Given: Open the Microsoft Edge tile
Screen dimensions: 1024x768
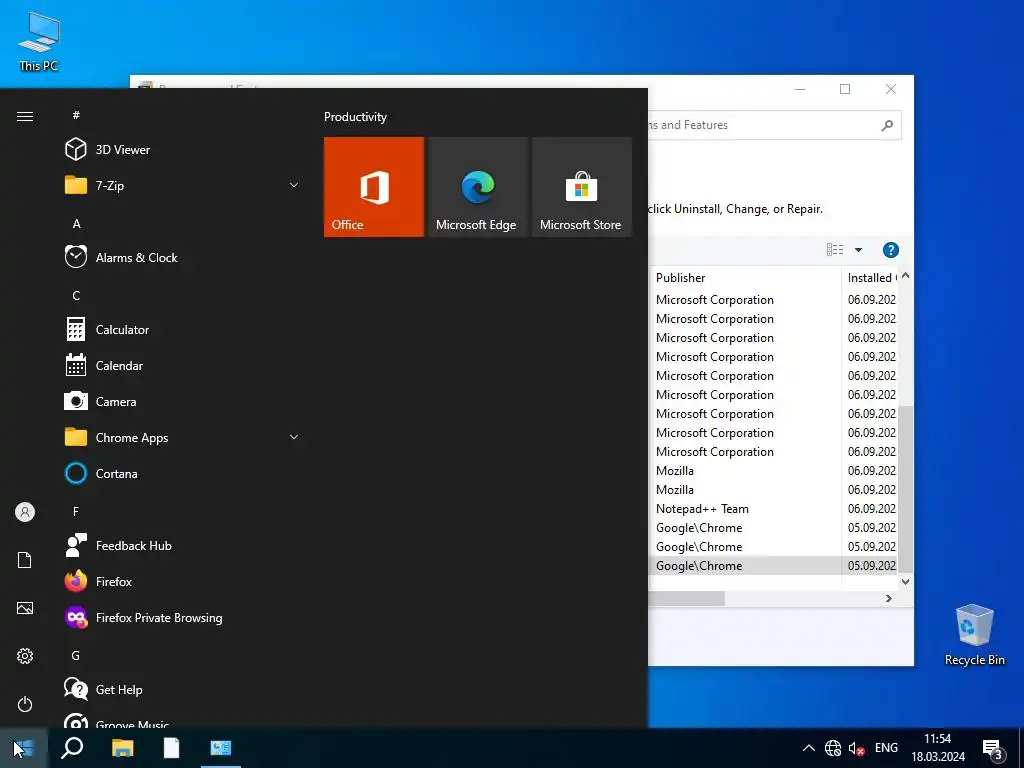Looking at the screenshot, I should pyautogui.click(x=477, y=187).
